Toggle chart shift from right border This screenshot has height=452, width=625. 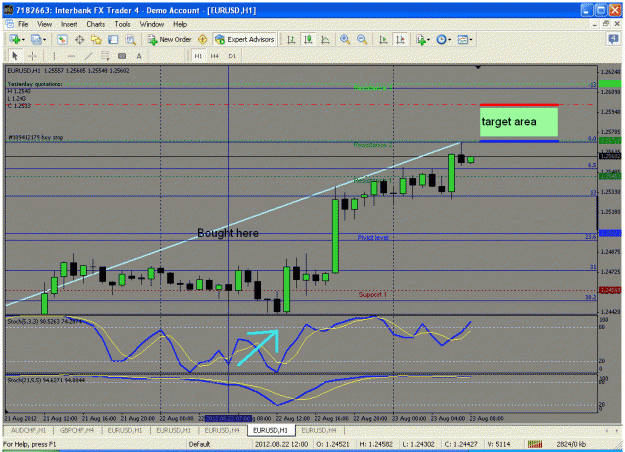[x=401, y=39]
